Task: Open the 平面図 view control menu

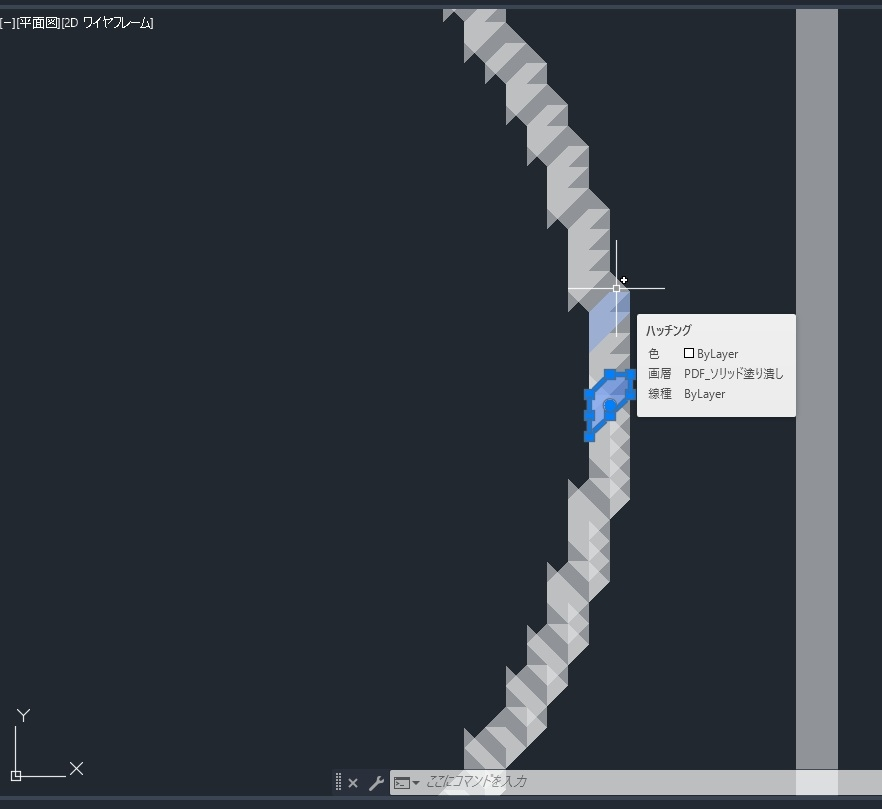Action: click(38, 23)
